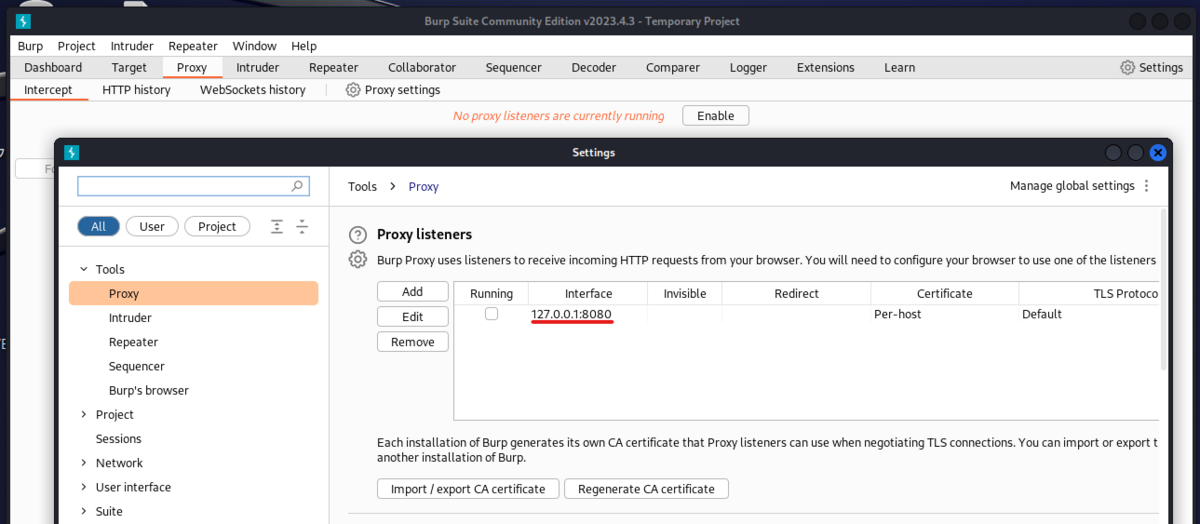This screenshot has width=1200, height=524.
Task: Collapse the Tools tree node
Action: [x=84, y=270]
